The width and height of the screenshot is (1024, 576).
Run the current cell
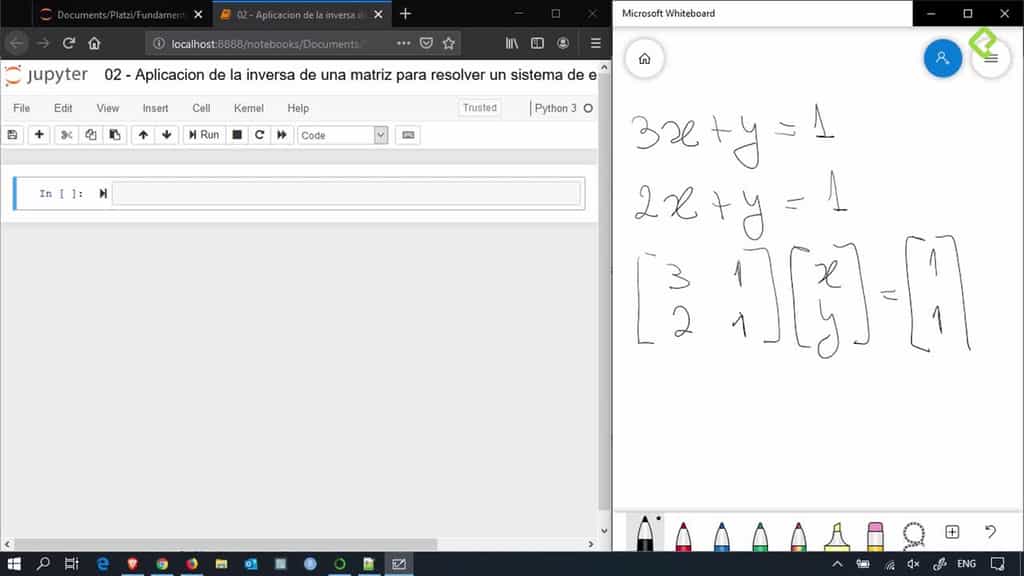pos(203,134)
